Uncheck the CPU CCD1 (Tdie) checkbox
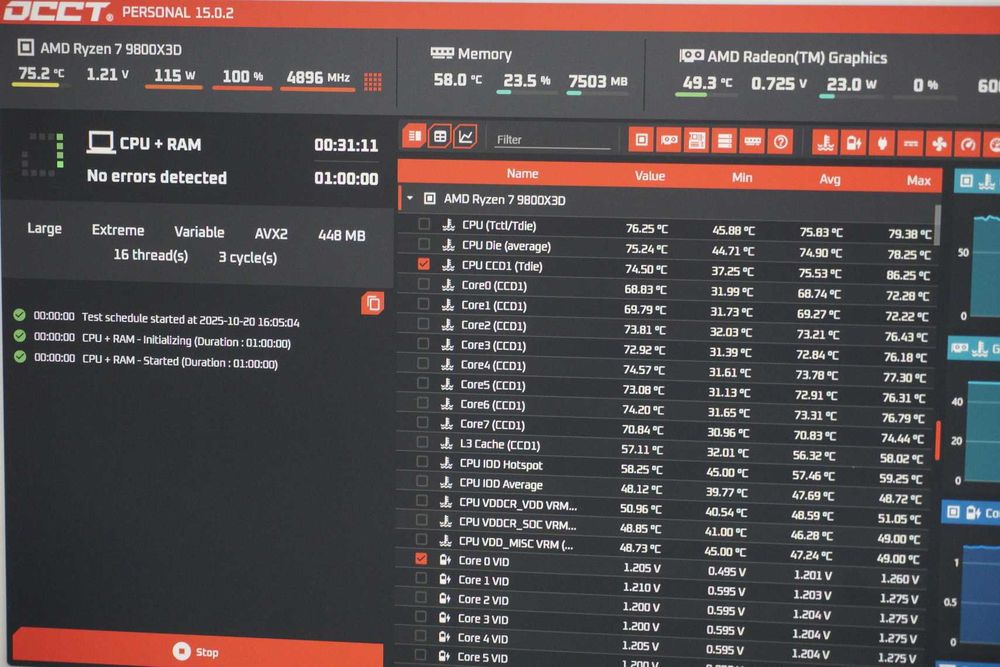The image size is (1000, 667). [423, 264]
